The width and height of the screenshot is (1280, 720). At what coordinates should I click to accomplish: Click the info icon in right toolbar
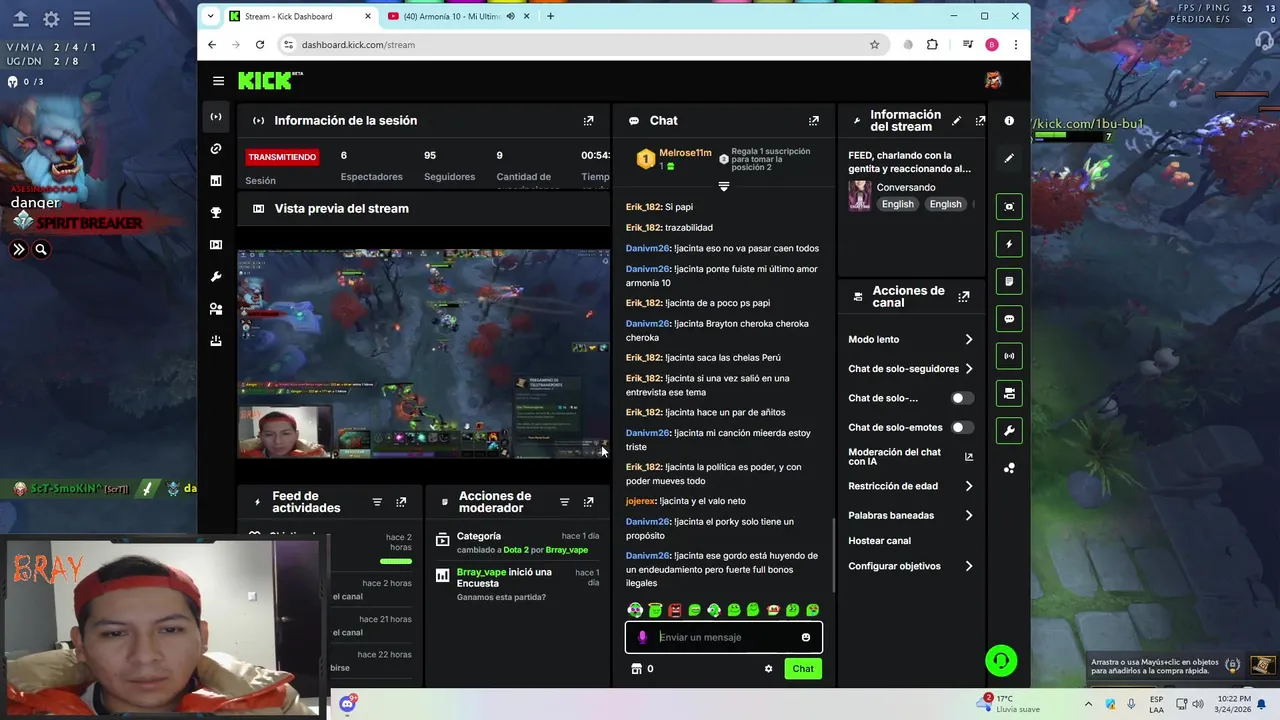click(1009, 121)
